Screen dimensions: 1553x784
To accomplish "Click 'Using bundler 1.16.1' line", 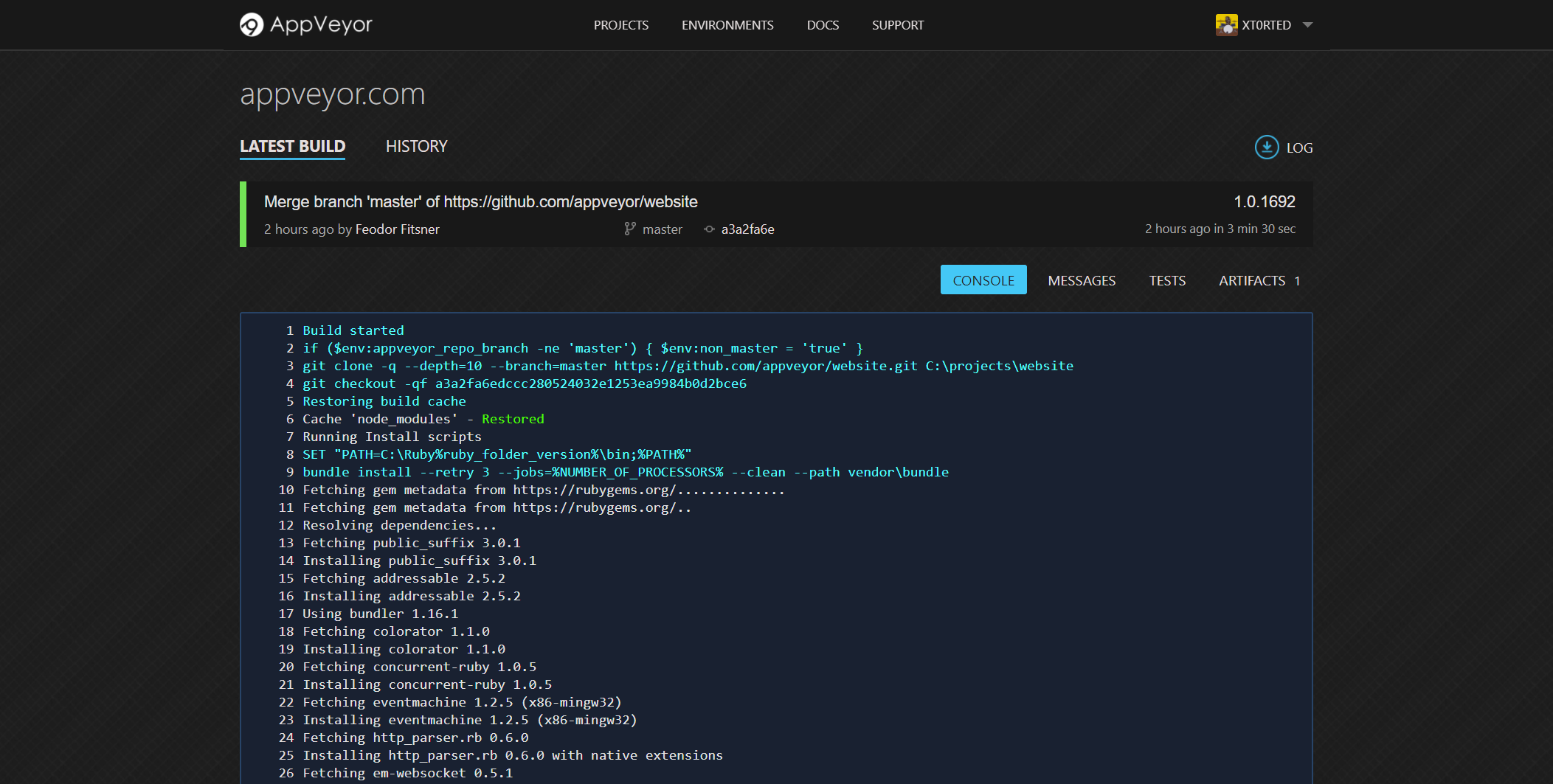I will coord(381,614).
